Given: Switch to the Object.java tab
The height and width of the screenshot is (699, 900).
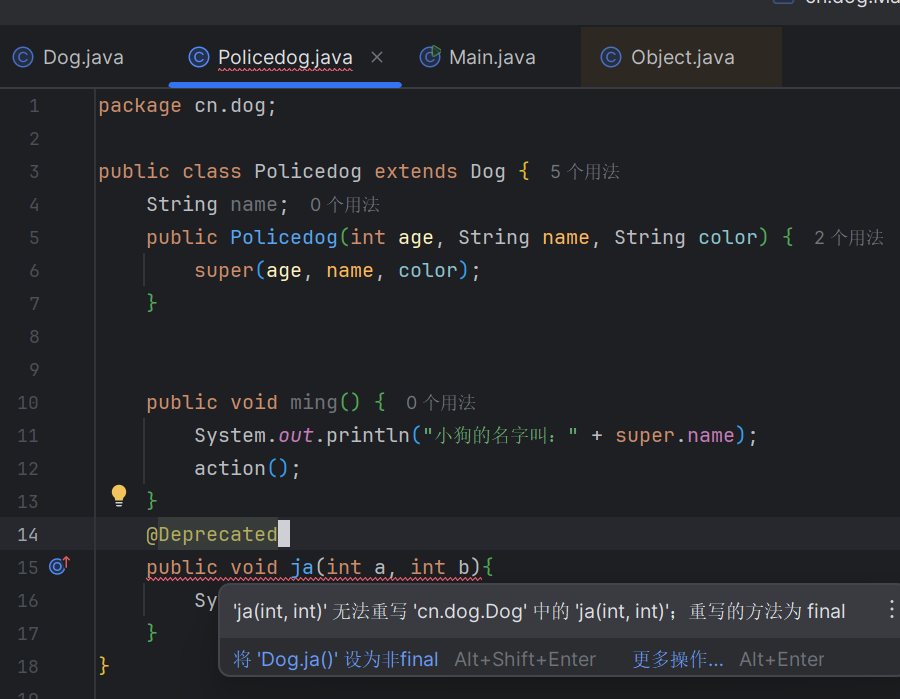Looking at the screenshot, I should [x=682, y=57].
